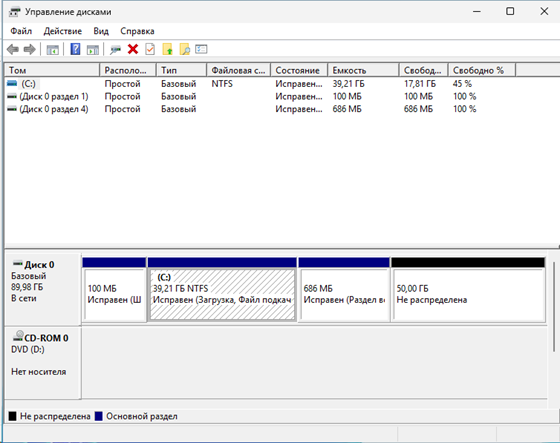The width and height of the screenshot is (560, 443).
Task: Click the blue Help question-mark icon
Action: (x=75, y=49)
